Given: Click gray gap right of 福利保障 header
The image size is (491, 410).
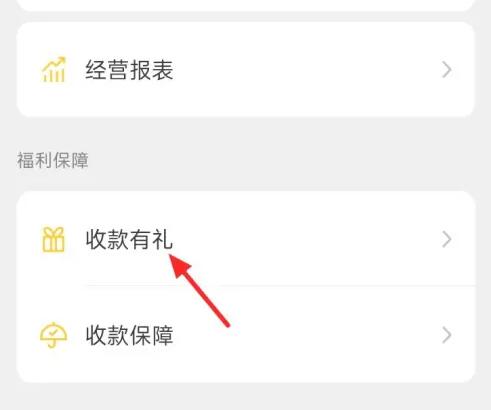Looking at the screenshot, I should 283,160.
